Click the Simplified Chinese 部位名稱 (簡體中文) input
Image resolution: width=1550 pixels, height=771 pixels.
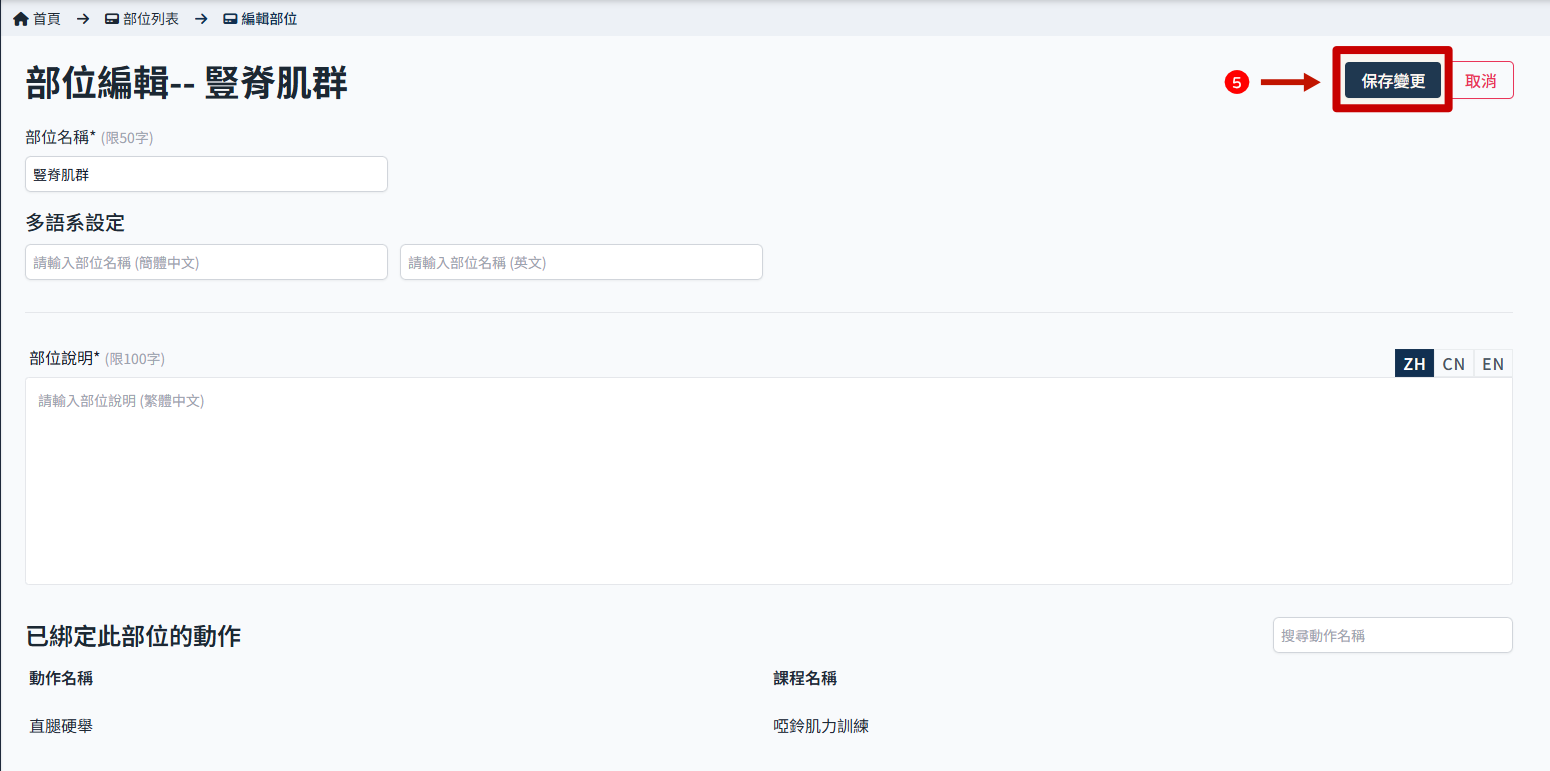click(x=206, y=262)
